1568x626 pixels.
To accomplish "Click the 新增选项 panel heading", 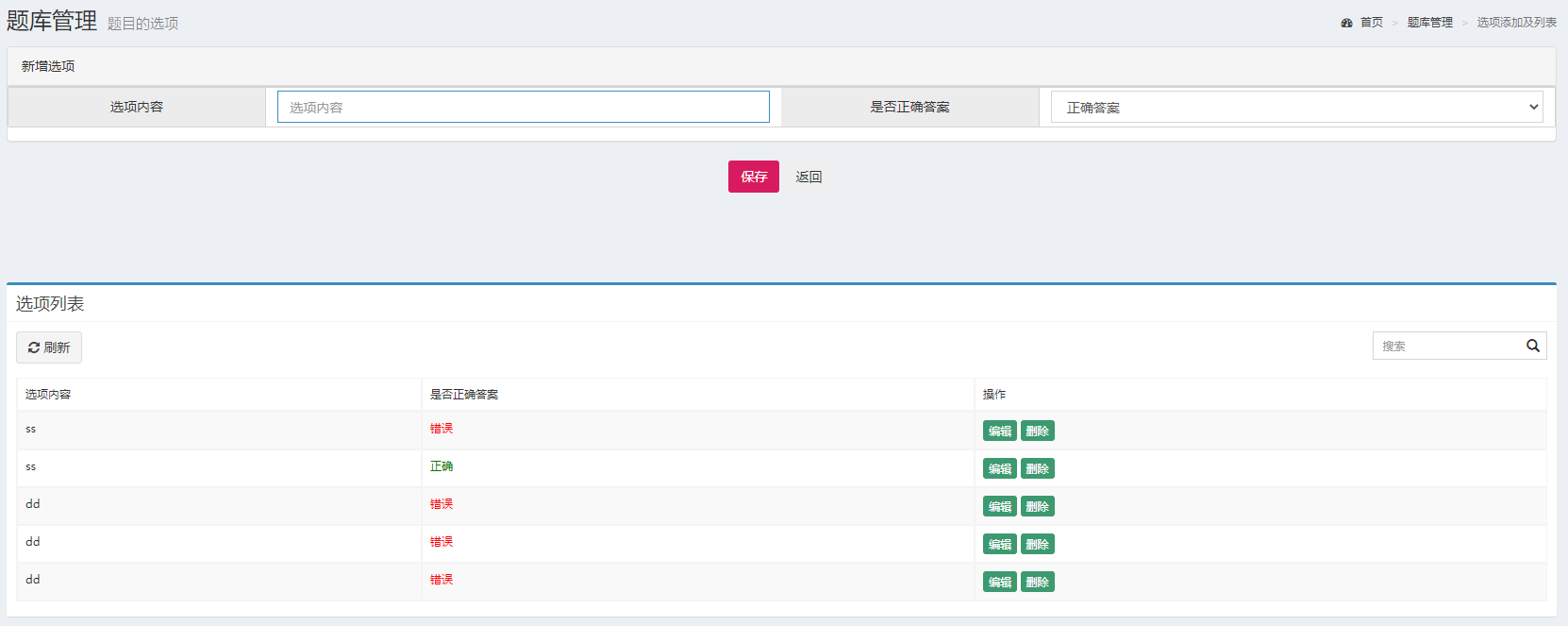I will 48,66.
